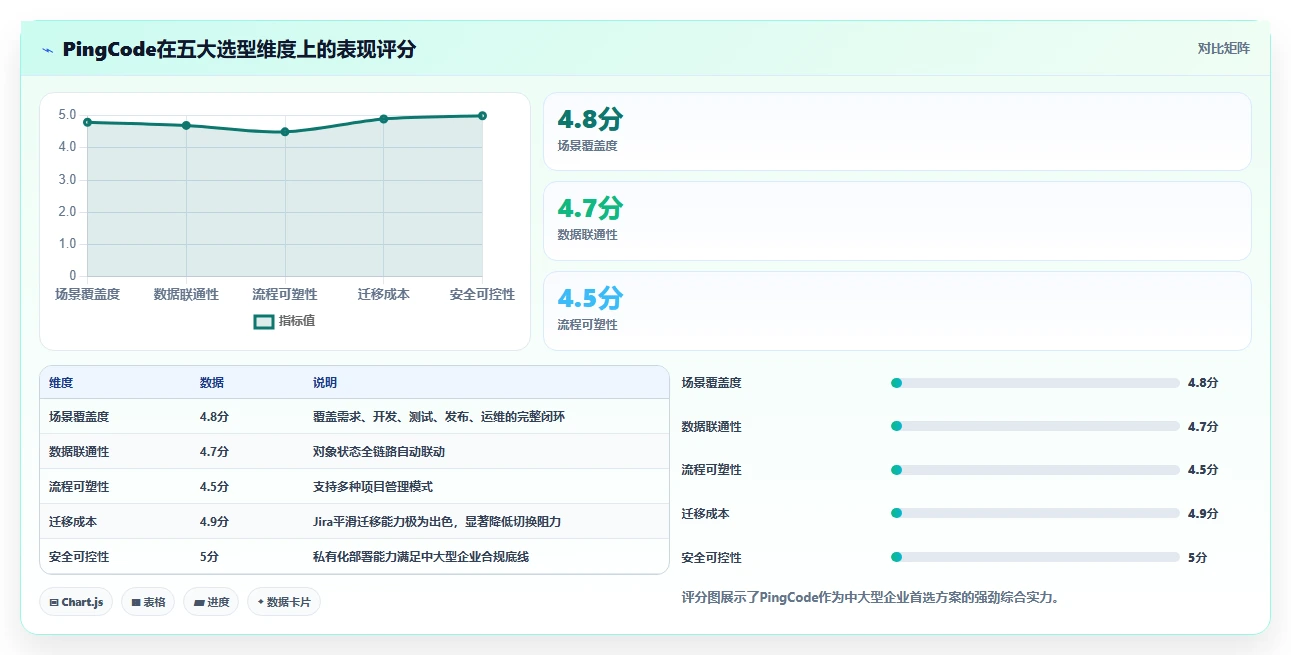Toggle the 指标值 legend swatch in the chart
The image size is (1291, 655).
click(x=264, y=321)
